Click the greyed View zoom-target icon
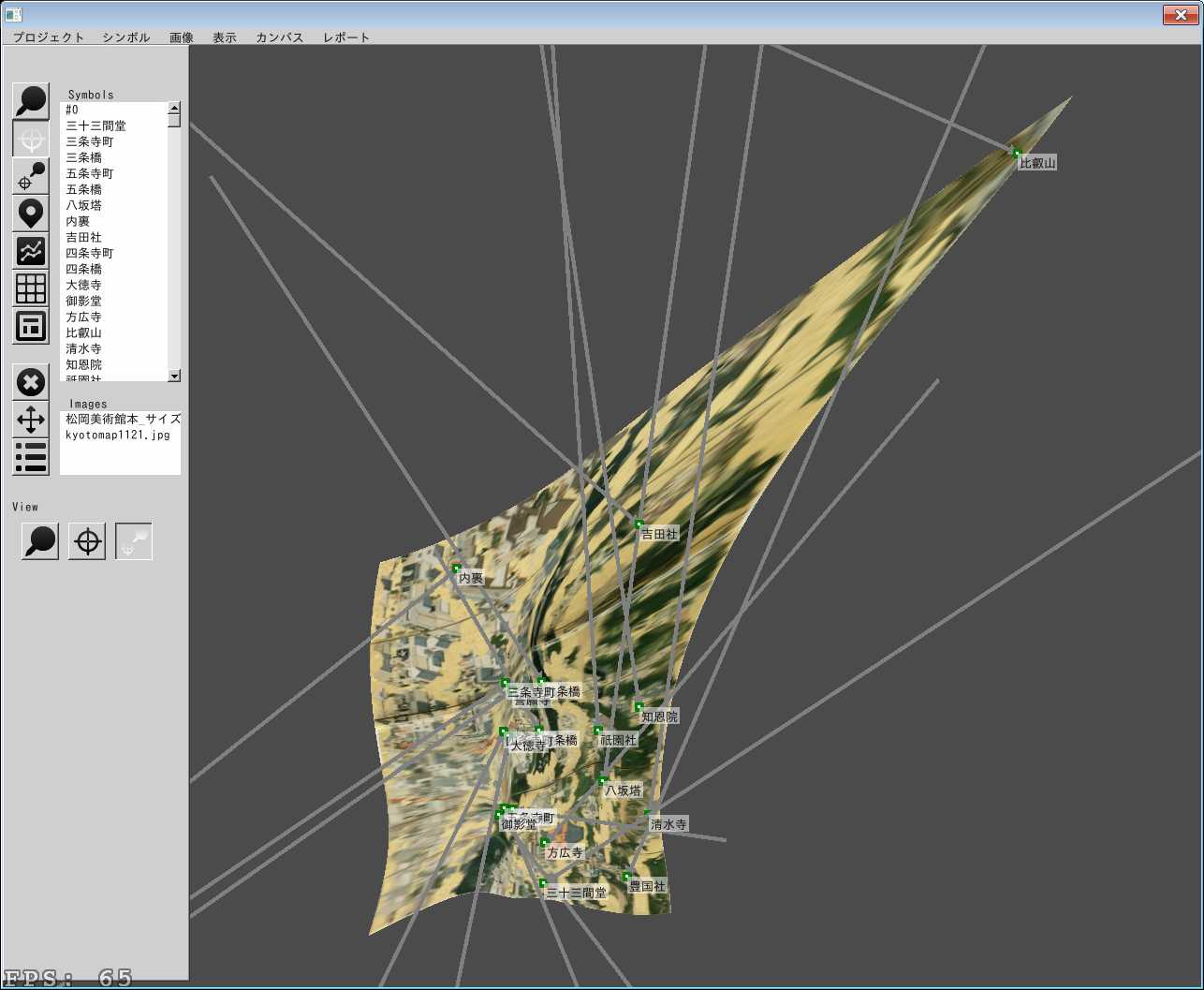 pos(134,541)
